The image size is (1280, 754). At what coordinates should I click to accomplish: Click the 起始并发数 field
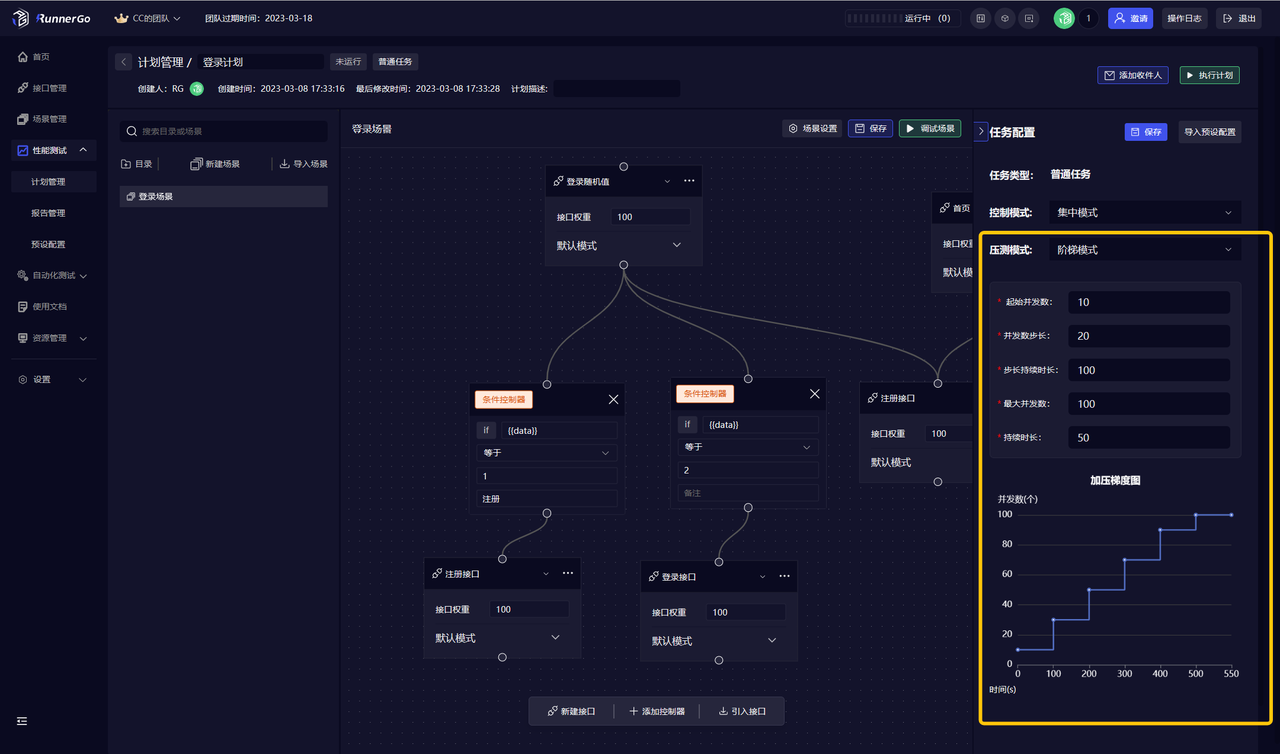(x=1149, y=302)
